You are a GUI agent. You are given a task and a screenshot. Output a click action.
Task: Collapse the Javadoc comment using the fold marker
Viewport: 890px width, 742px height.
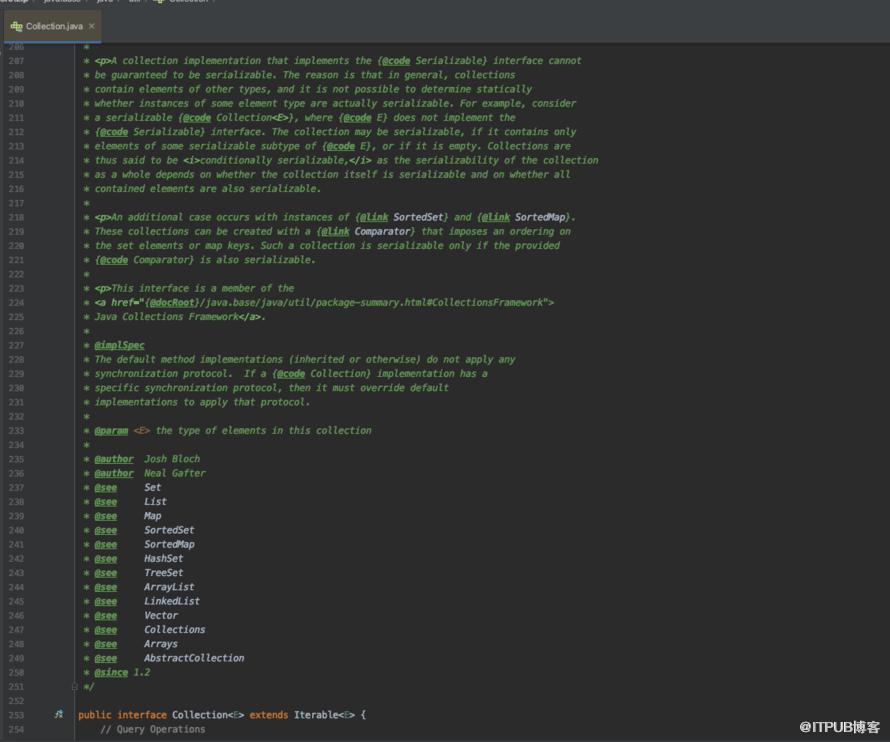74,686
